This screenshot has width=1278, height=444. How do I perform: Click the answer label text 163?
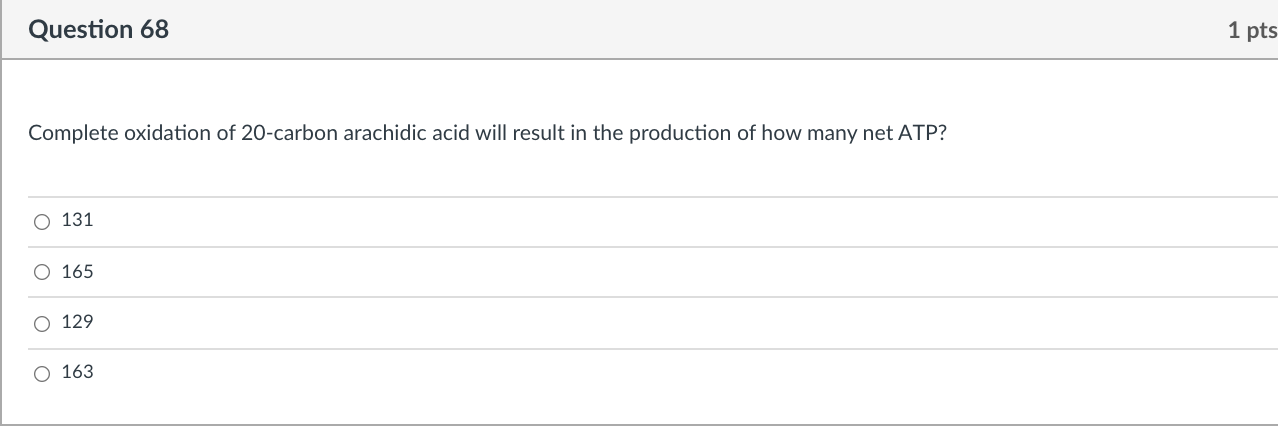pyautogui.click(x=77, y=372)
